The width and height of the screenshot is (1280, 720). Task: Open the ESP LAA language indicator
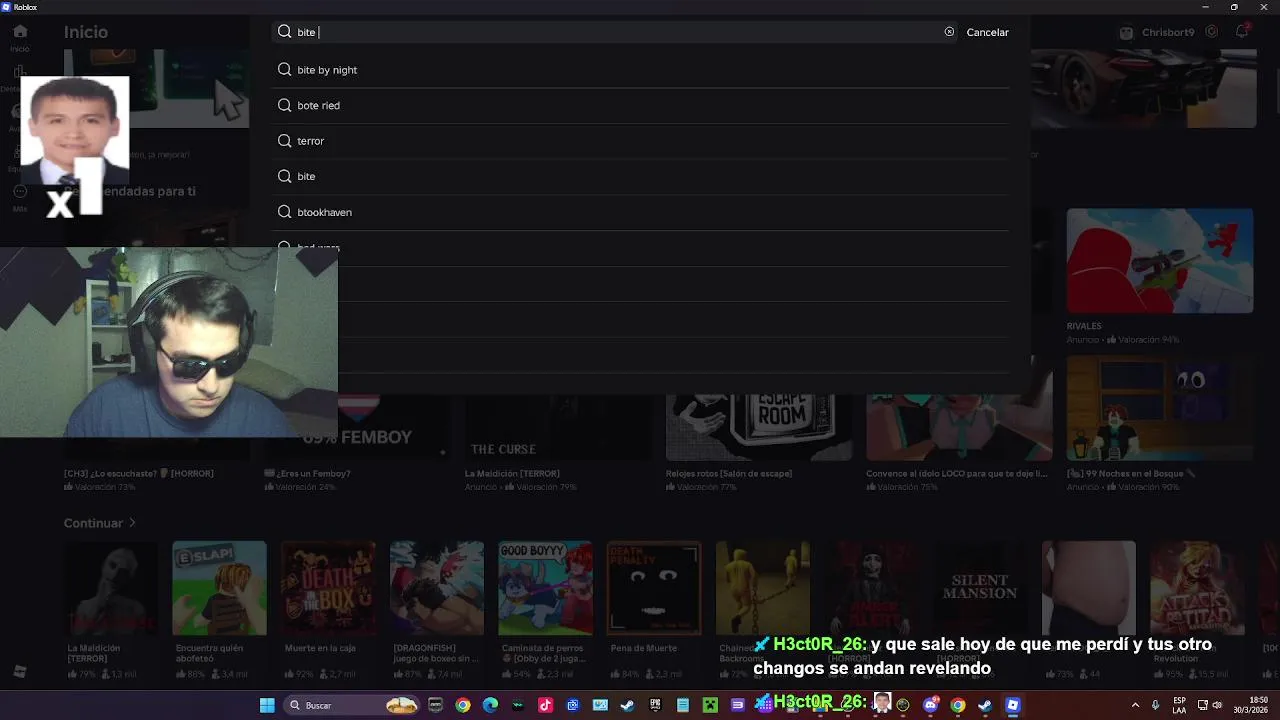[1180, 705]
